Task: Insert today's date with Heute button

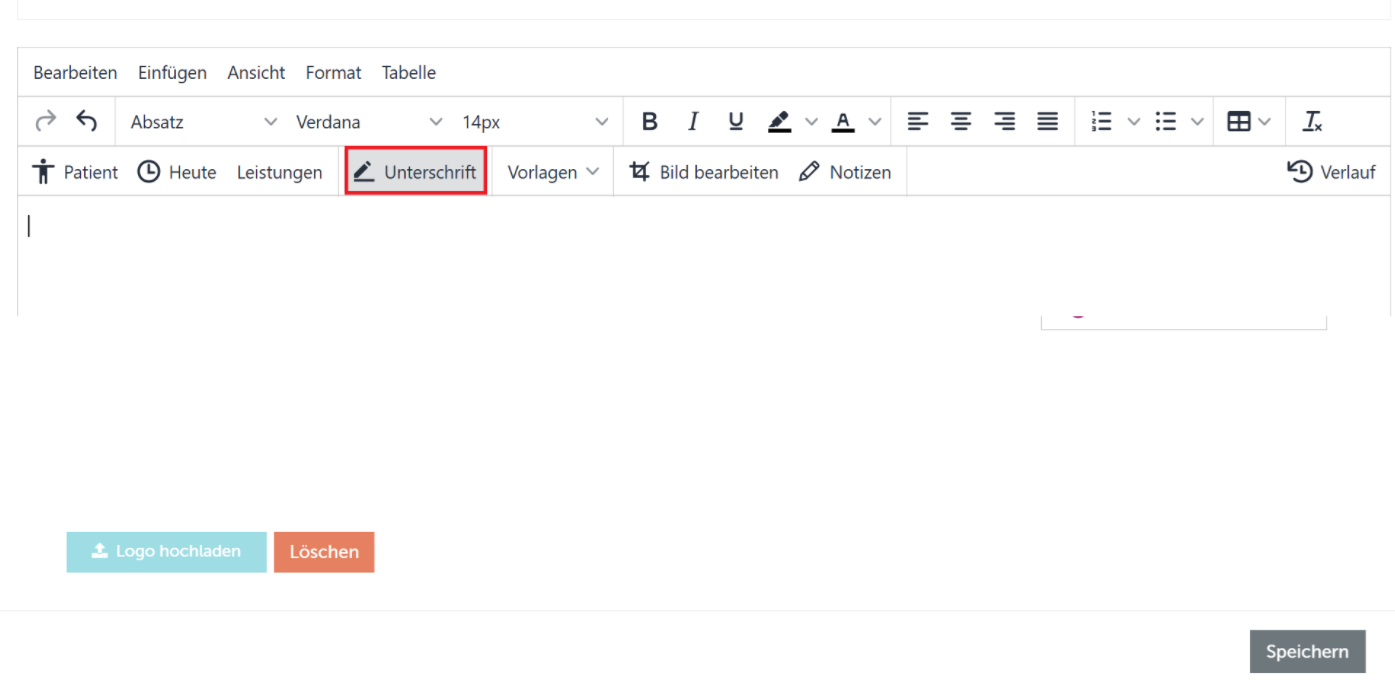Action: (177, 172)
